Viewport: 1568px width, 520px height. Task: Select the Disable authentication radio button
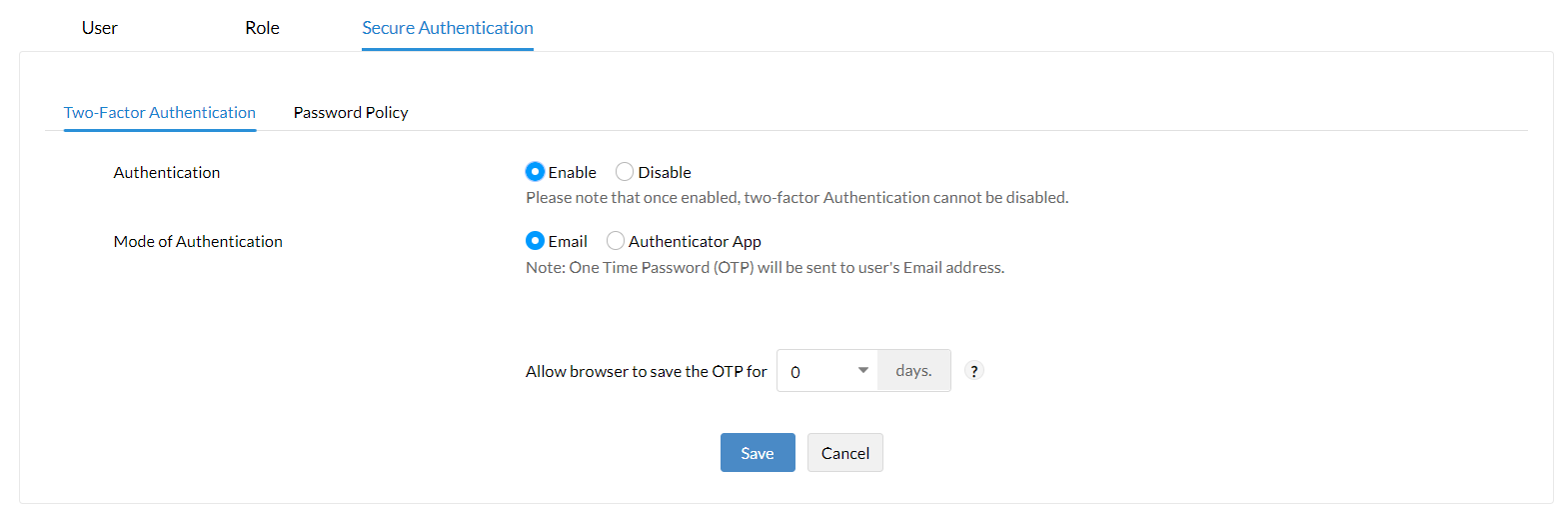pyautogui.click(x=625, y=172)
